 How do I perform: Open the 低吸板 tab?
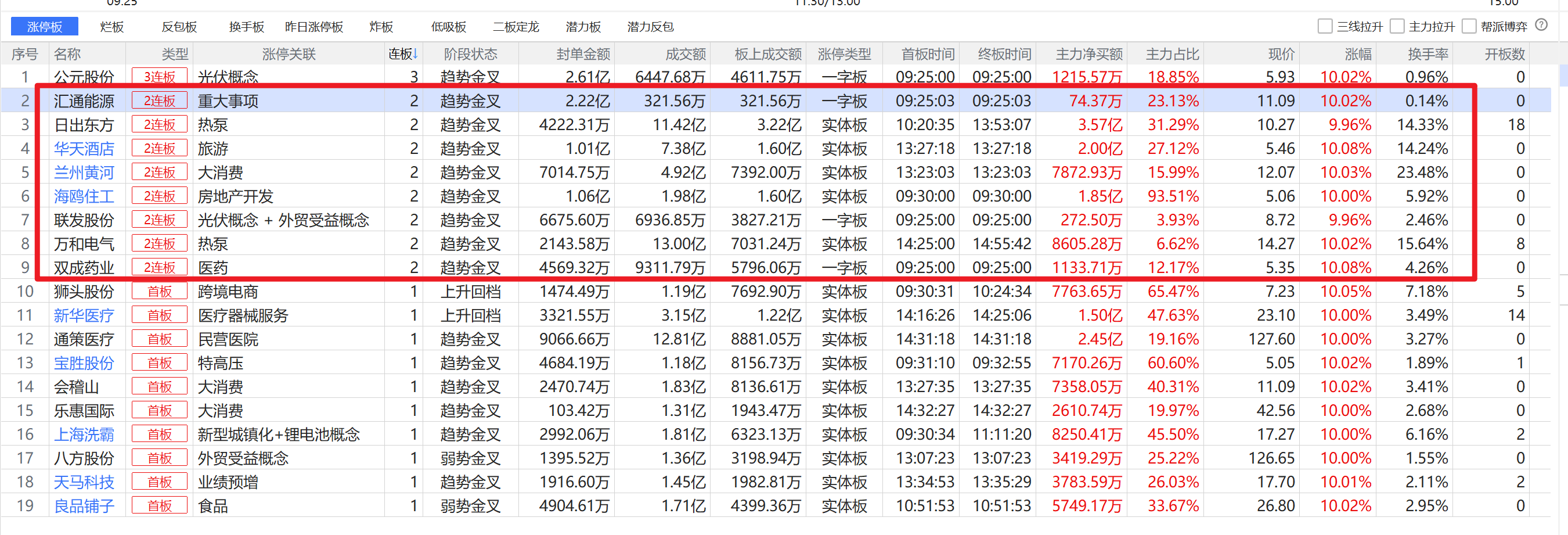pos(449,27)
